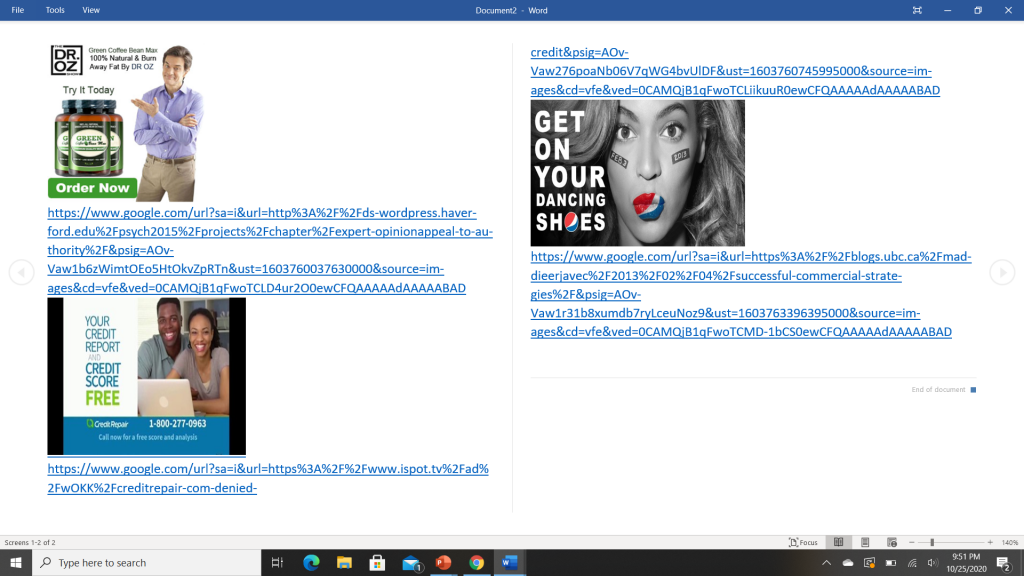Click the 'Type here to search' box
The width and height of the screenshot is (1024, 576).
pyautogui.click(x=146, y=563)
